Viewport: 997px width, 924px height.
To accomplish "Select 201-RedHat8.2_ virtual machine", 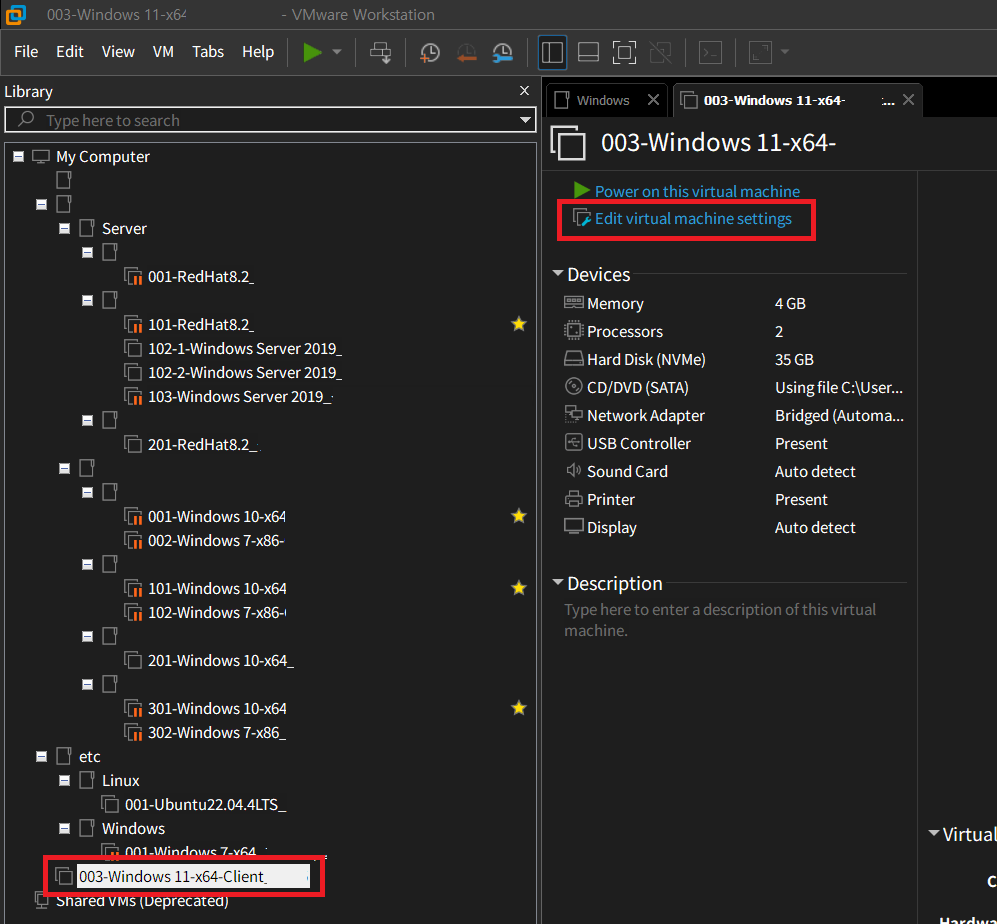I will [x=203, y=444].
